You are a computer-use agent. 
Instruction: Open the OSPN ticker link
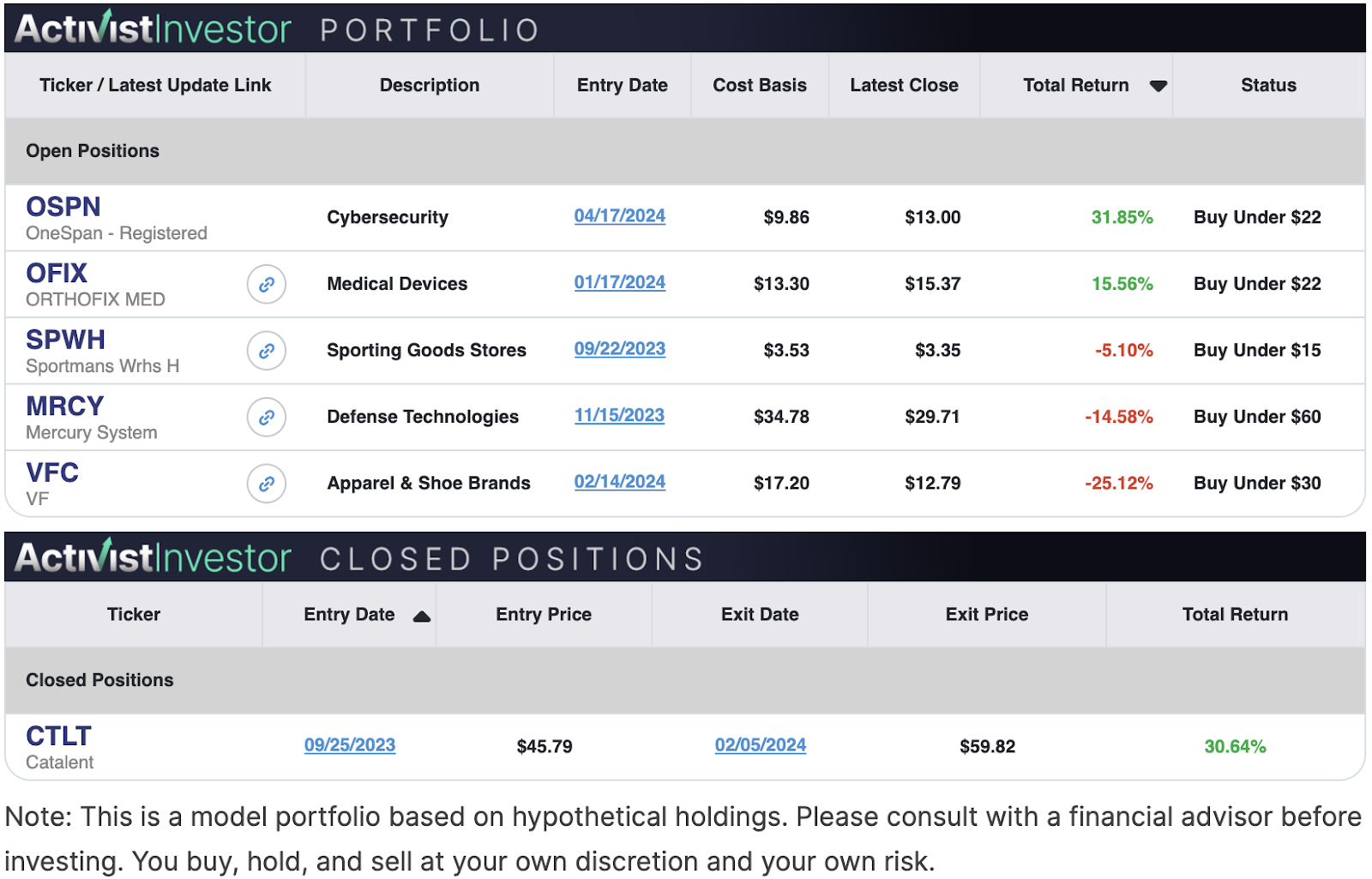(63, 207)
